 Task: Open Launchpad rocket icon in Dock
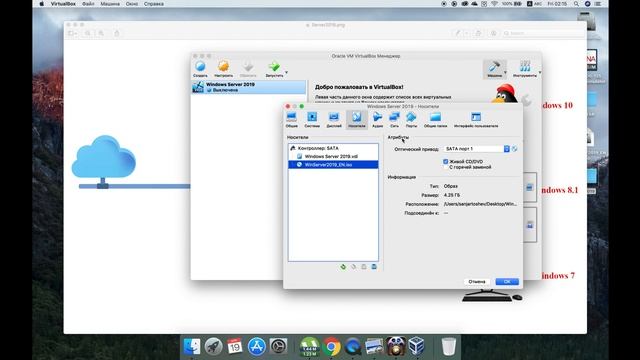click(x=213, y=347)
